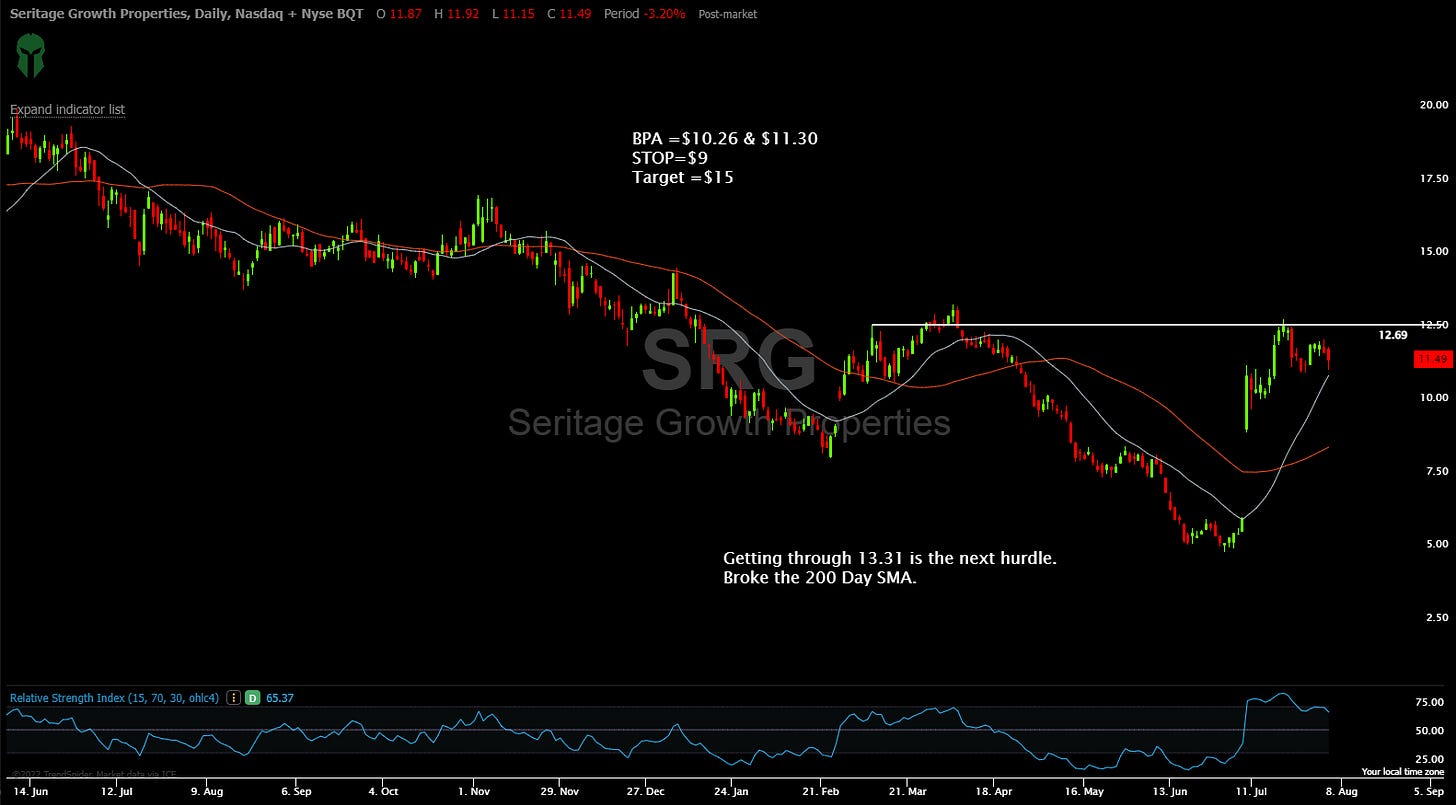Viewport: 1456px width, 805px height.
Task: Click the 14. Jun date axis label
Action: 30,791
